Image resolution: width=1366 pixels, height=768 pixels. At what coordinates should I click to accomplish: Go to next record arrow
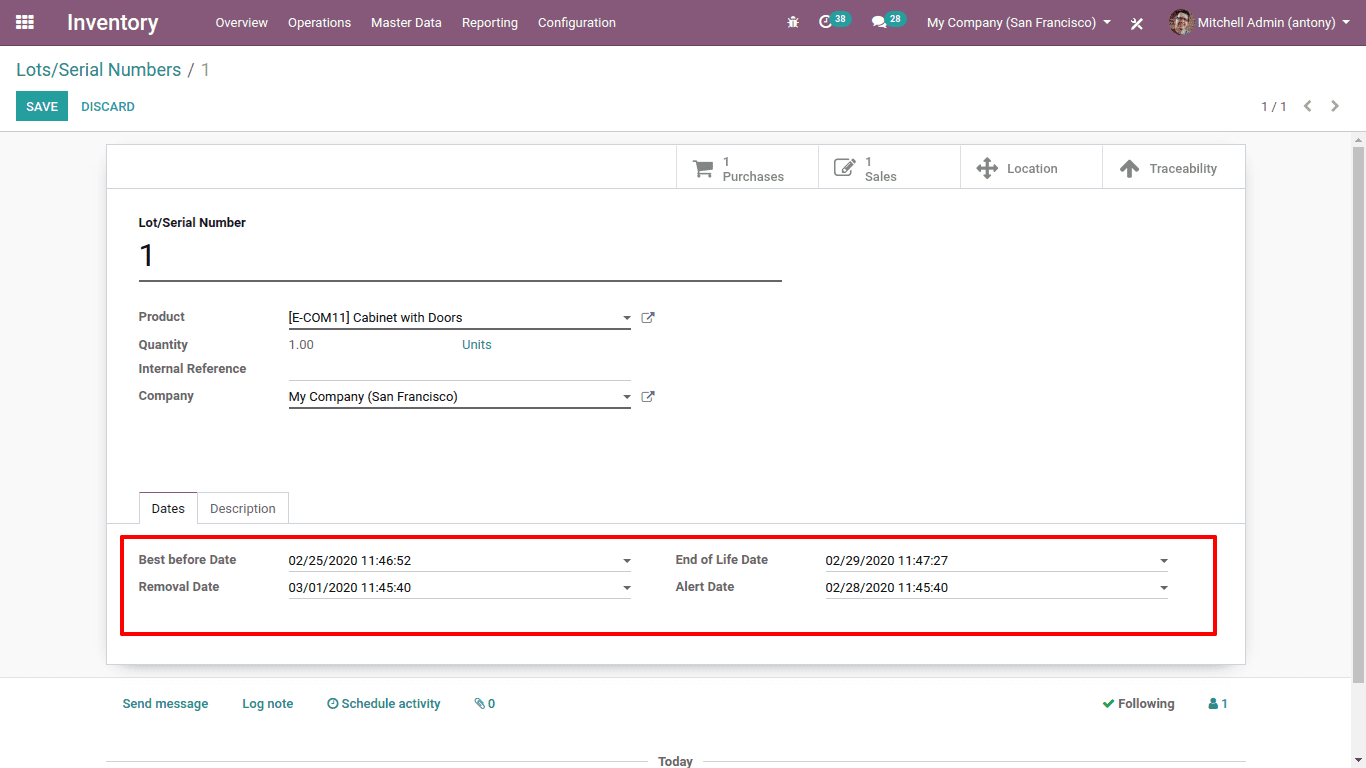(x=1335, y=106)
